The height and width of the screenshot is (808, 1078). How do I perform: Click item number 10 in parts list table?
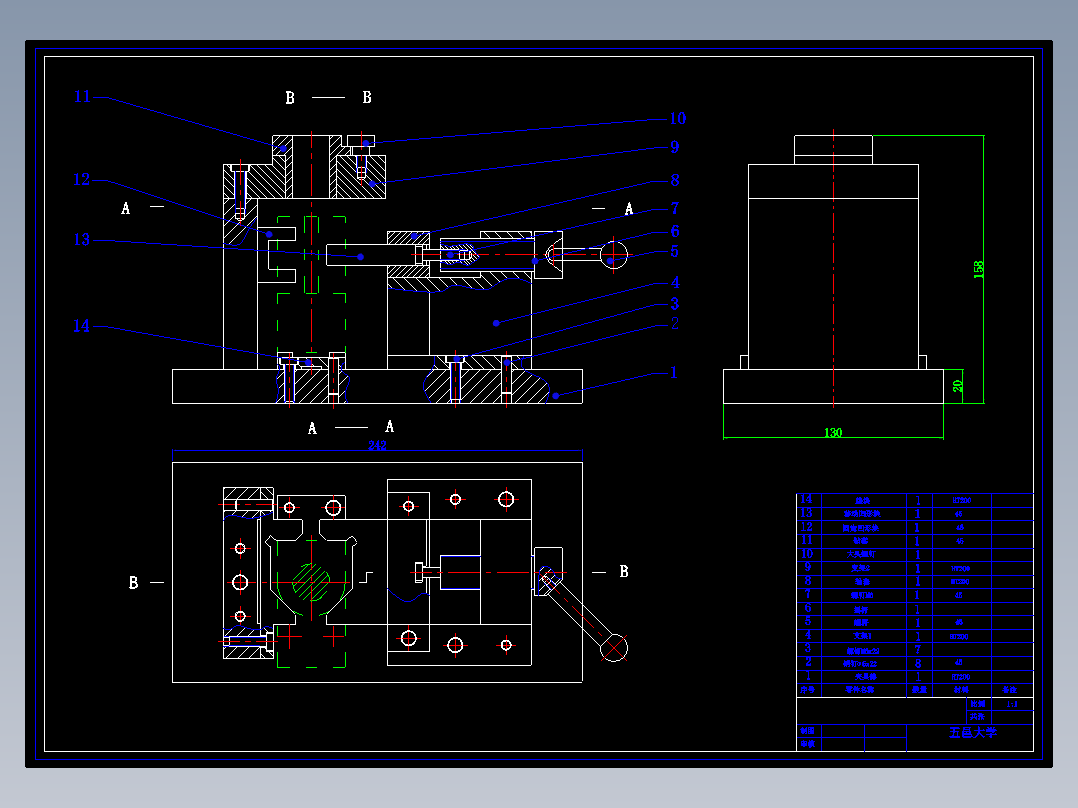tap(806, 554)
